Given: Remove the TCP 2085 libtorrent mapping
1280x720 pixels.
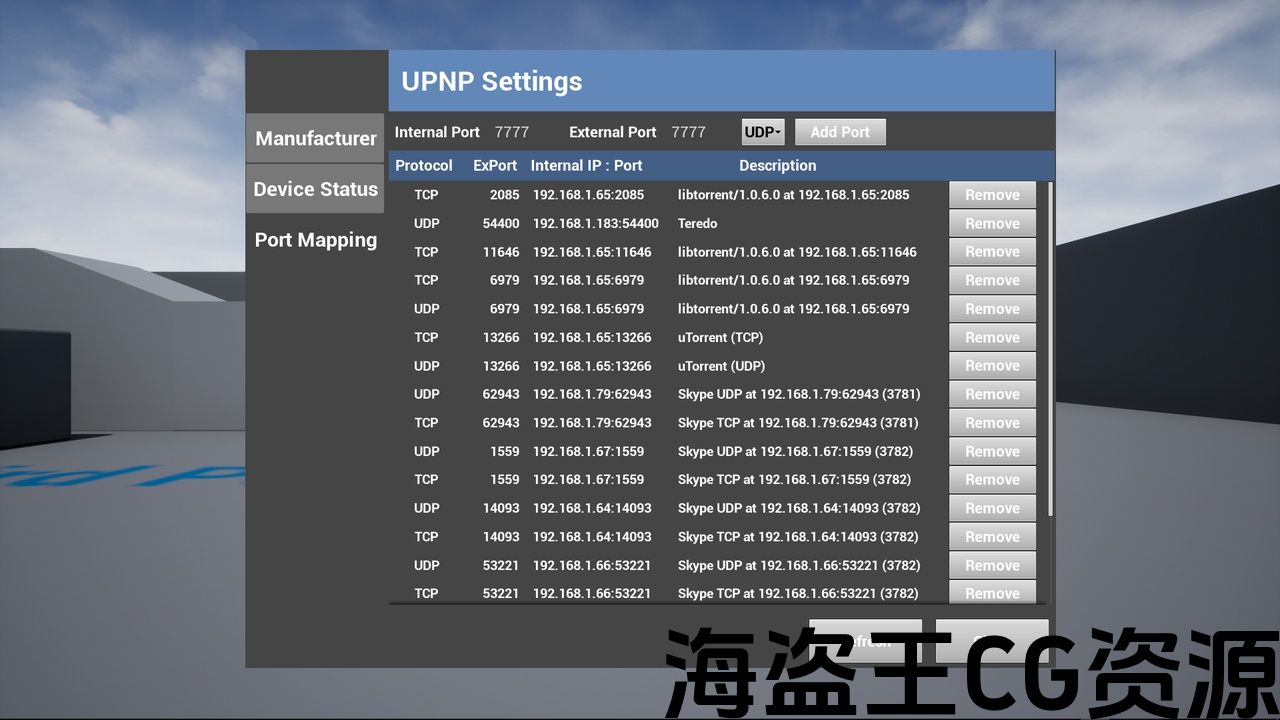Looking at the screenshot, I should pos(992,195).
